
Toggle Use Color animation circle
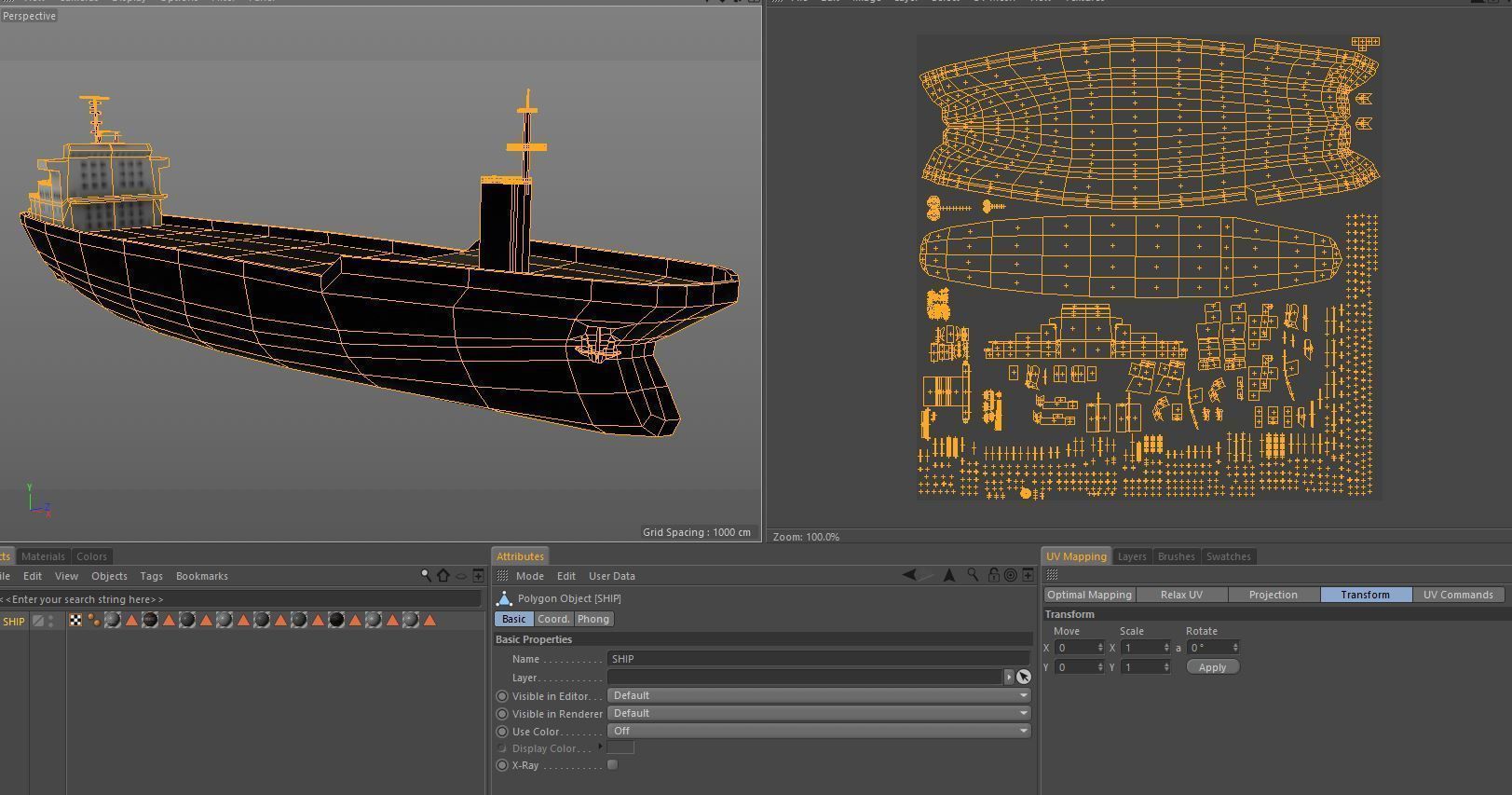click(x=502, y=732)
